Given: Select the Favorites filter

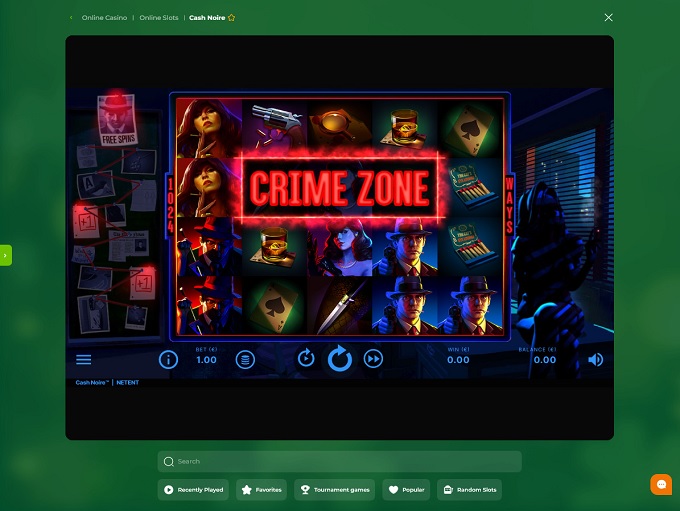Looking at the screenshot, I should [261, 490].
